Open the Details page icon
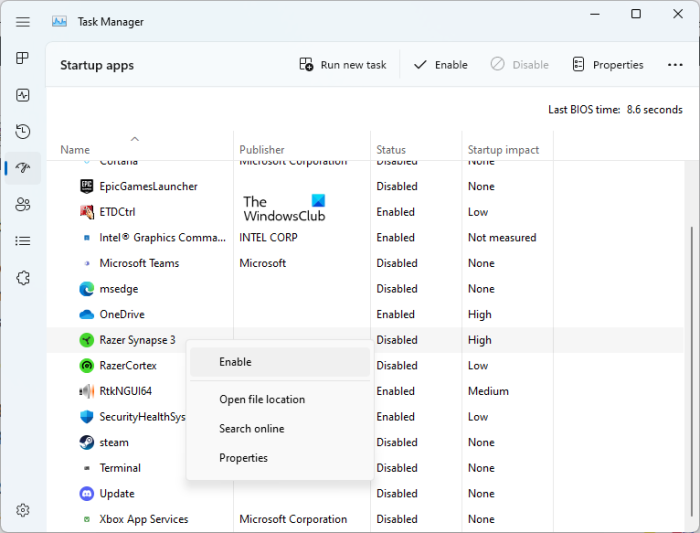Image resolution: width=700 pixels, height=533 pixels. click(x=23, y=241)
